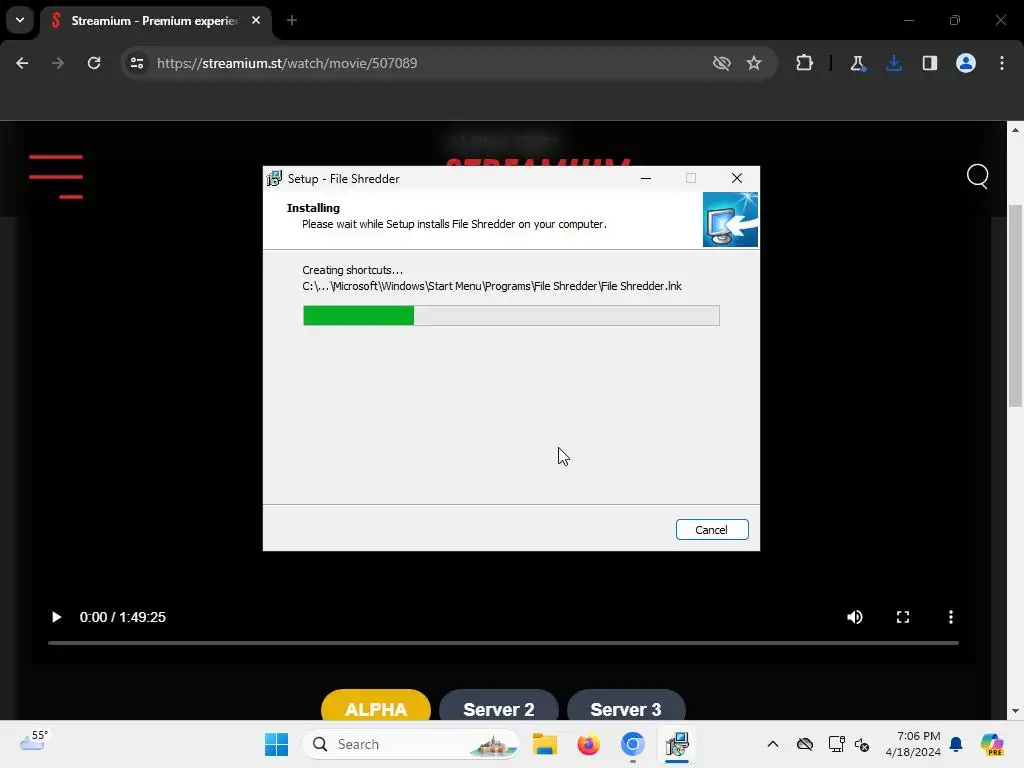1024x768 pixels.
Task: Click the page scrollbar down arrow
Action: pos(1016,711)
